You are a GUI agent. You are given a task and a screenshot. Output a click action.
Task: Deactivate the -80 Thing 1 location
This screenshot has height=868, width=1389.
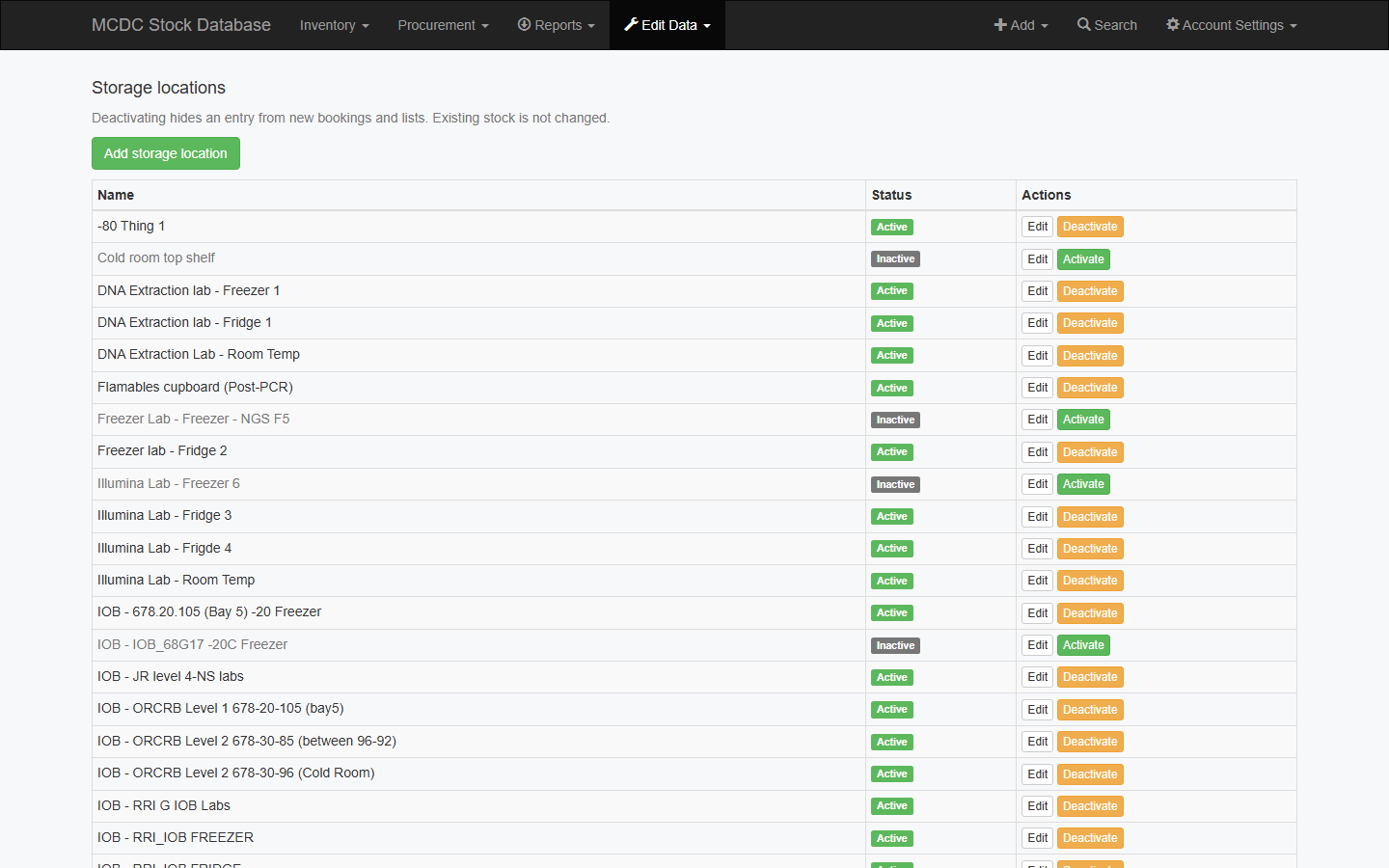pyautogui.click(x=1090, y=227)
